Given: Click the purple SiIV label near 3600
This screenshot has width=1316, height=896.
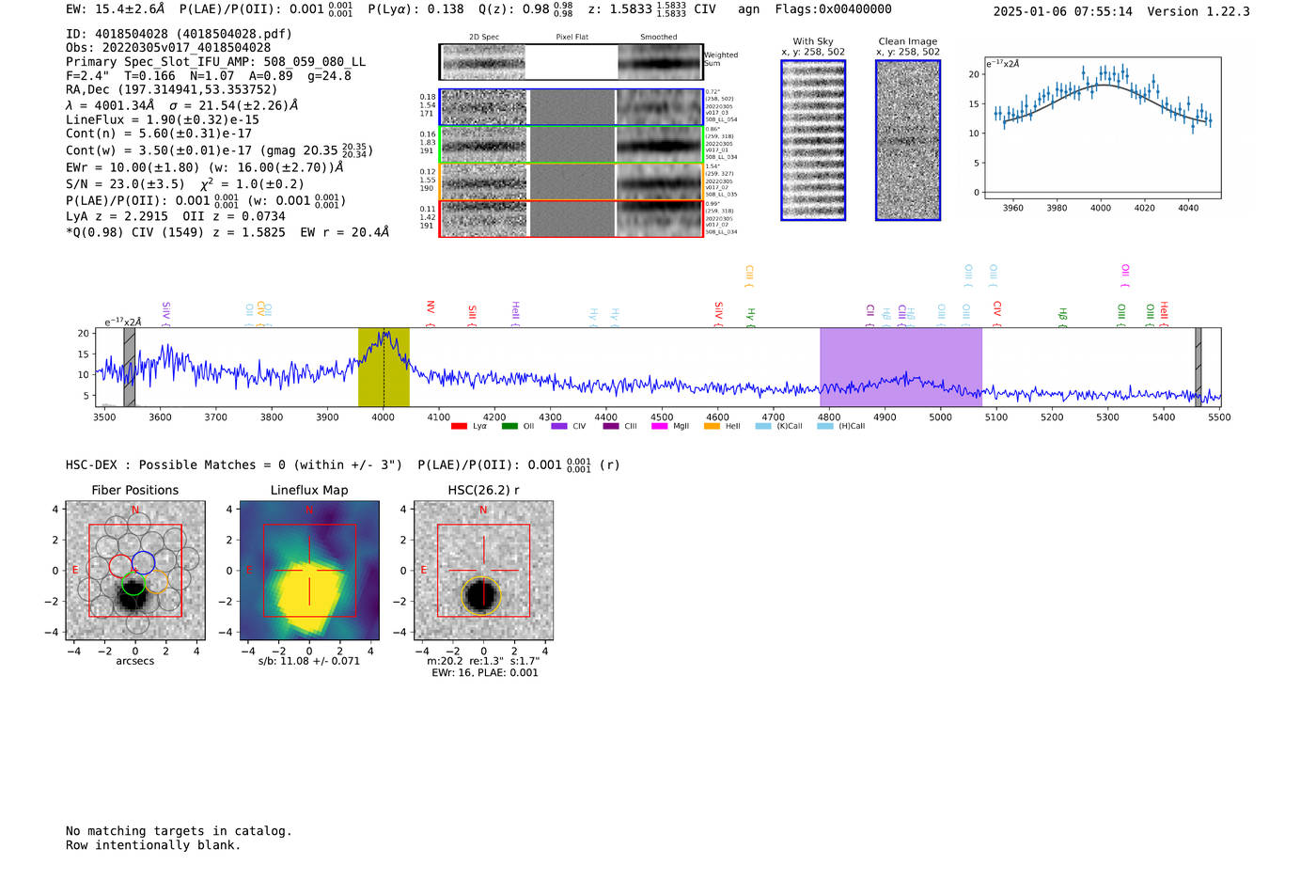Looking at the screenshot, I should pyautogui.click(x=166, y=314).
